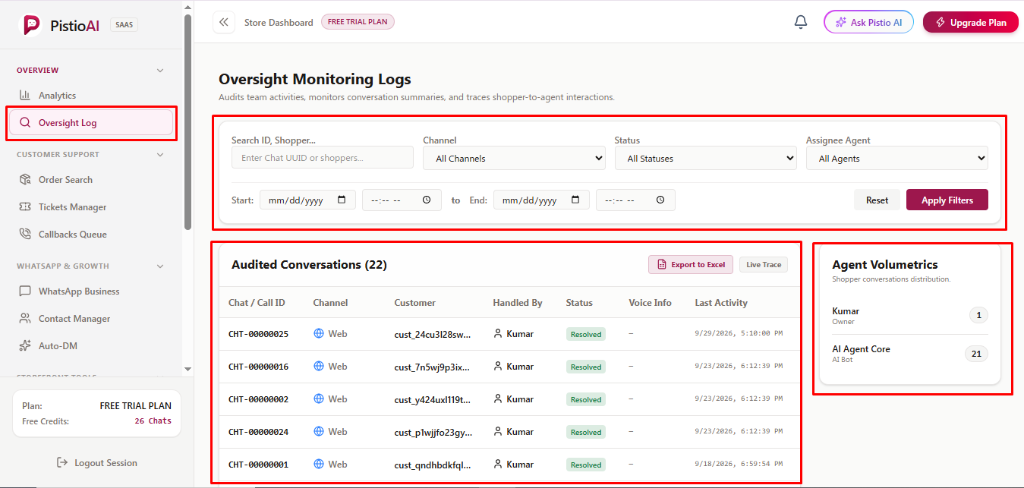
Task: Open the Status dropdown
Action: 705,158
